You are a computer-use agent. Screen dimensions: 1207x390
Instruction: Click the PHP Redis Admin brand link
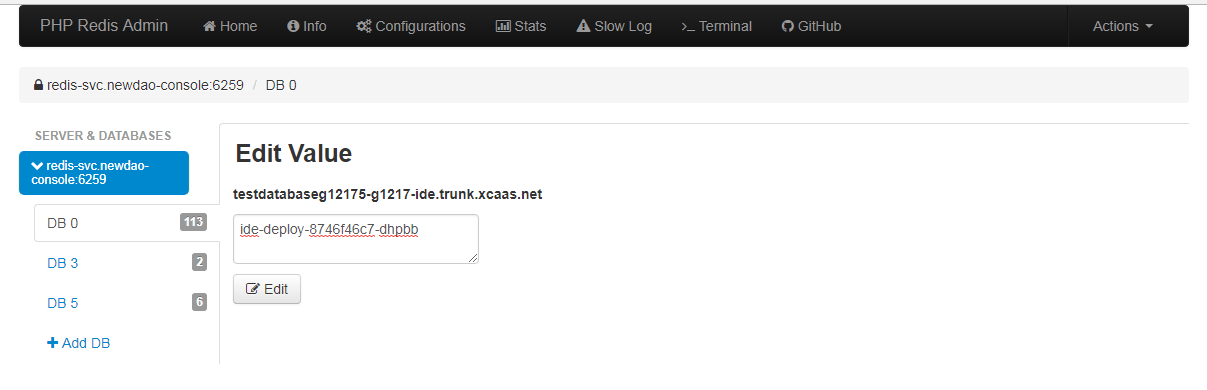[104, 26]
